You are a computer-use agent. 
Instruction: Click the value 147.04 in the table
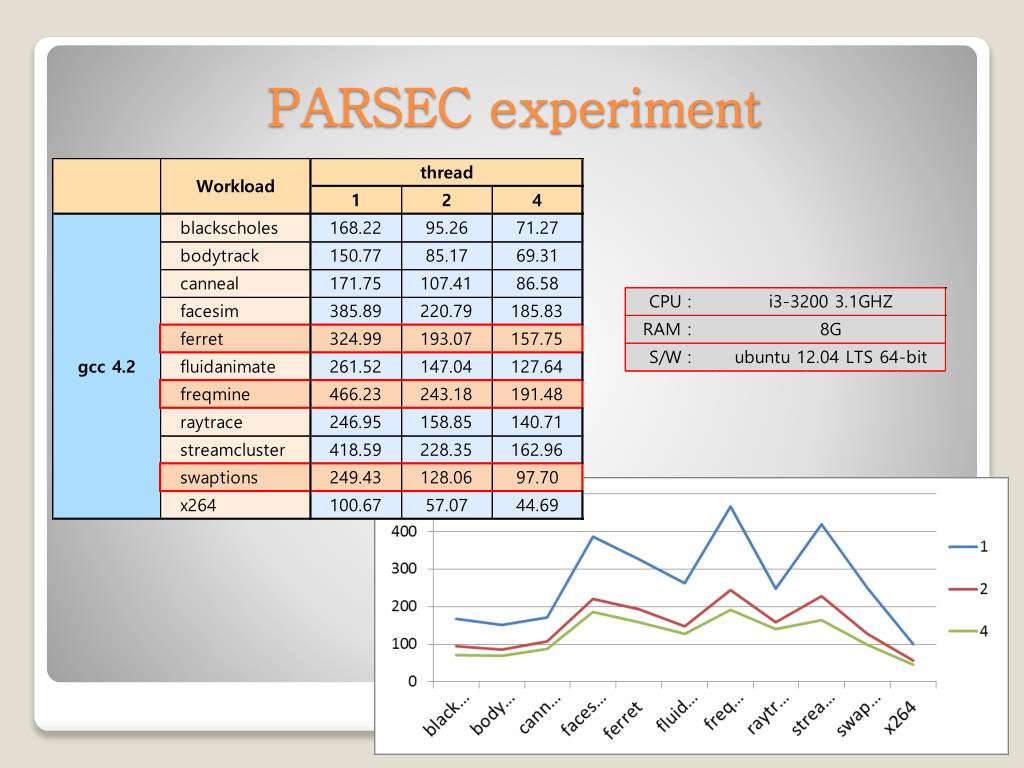tap(446, 366)
